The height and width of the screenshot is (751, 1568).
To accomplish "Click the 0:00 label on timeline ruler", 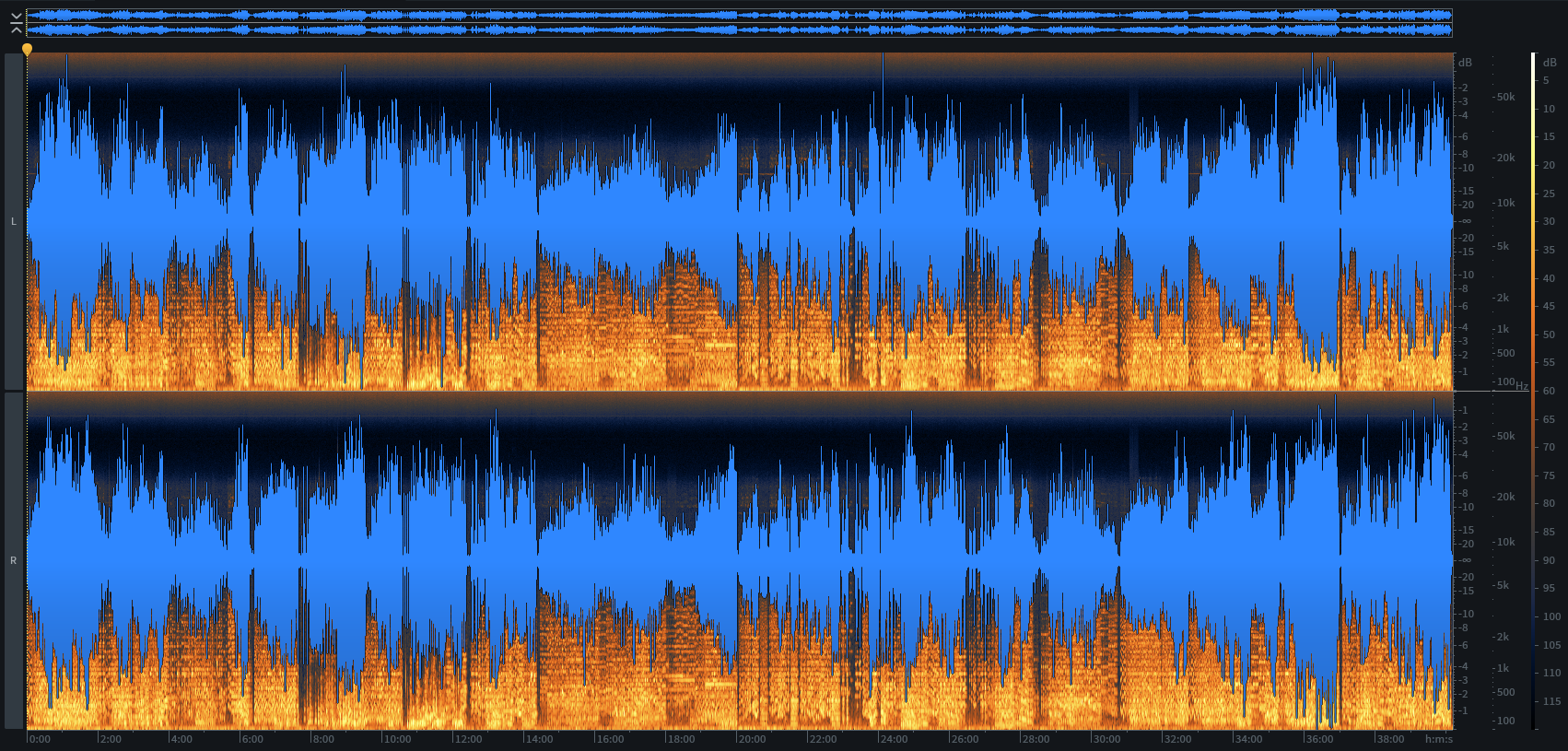I will tap(40, 739).
